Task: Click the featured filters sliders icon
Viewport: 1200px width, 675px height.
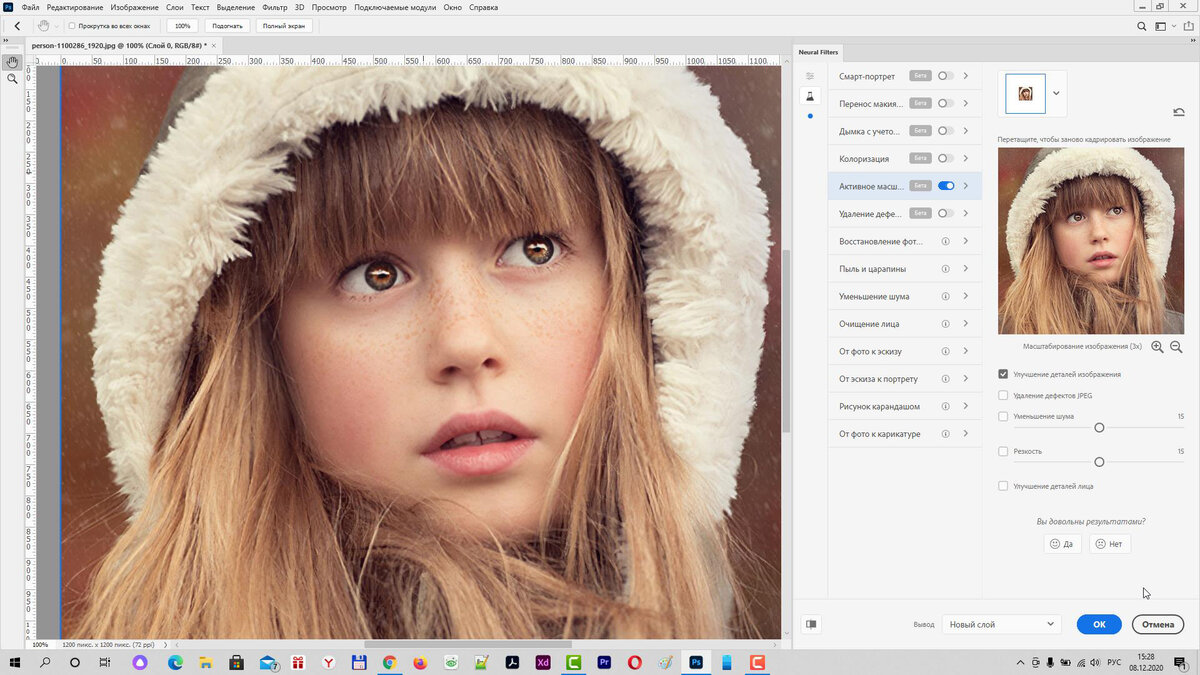Action: pos(810,76)
